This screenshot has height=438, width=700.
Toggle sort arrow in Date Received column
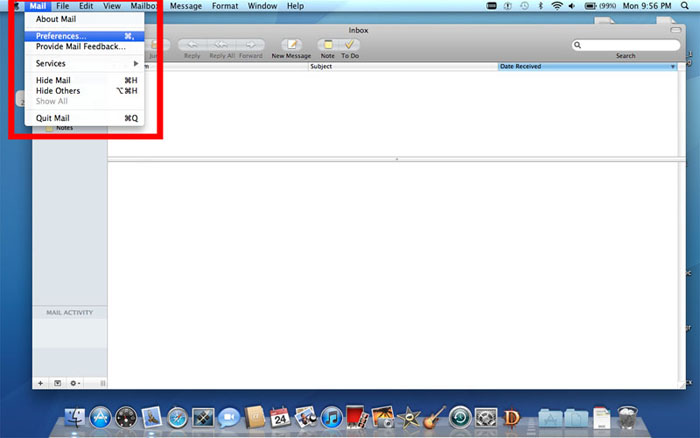coord(672,67)
